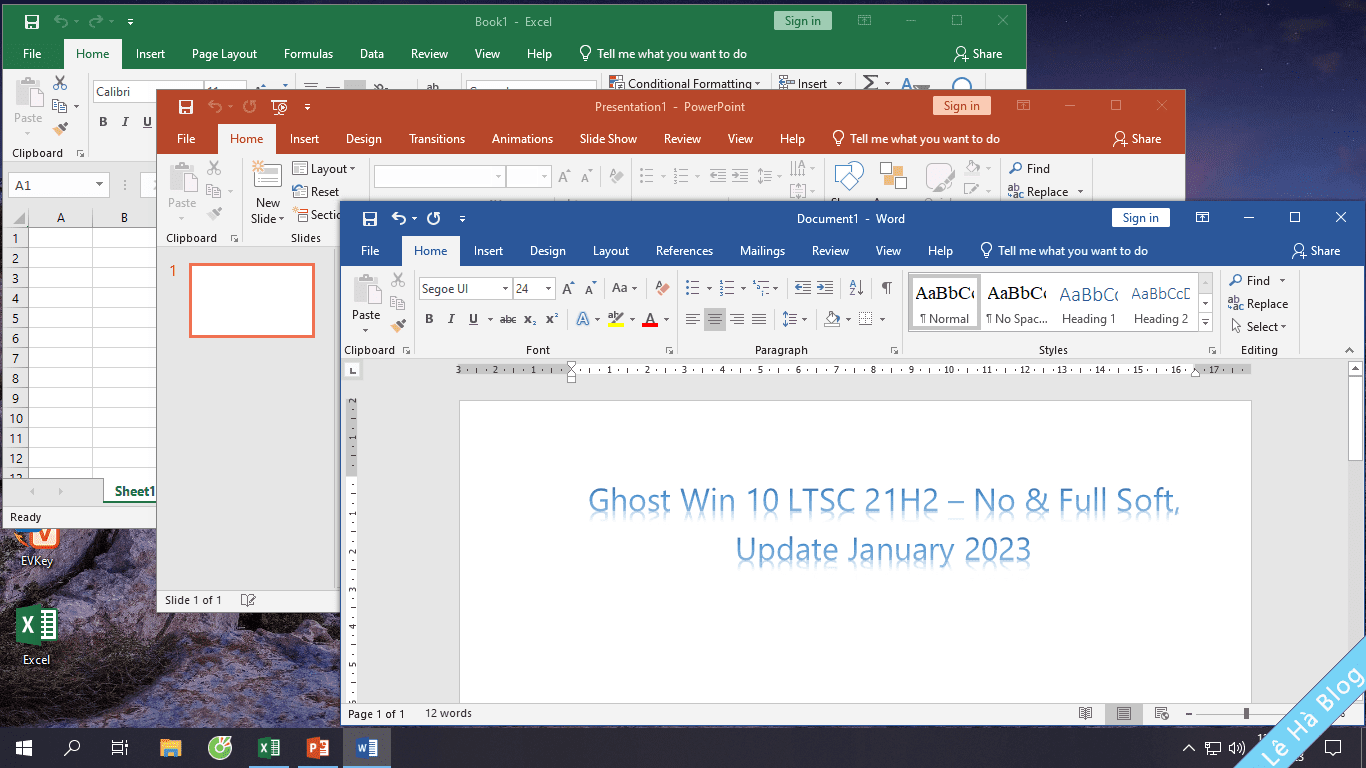This screenshot has width=1366, height=768.
Task: Open the Excel window from the taskbar
Action: pos(268,747)
